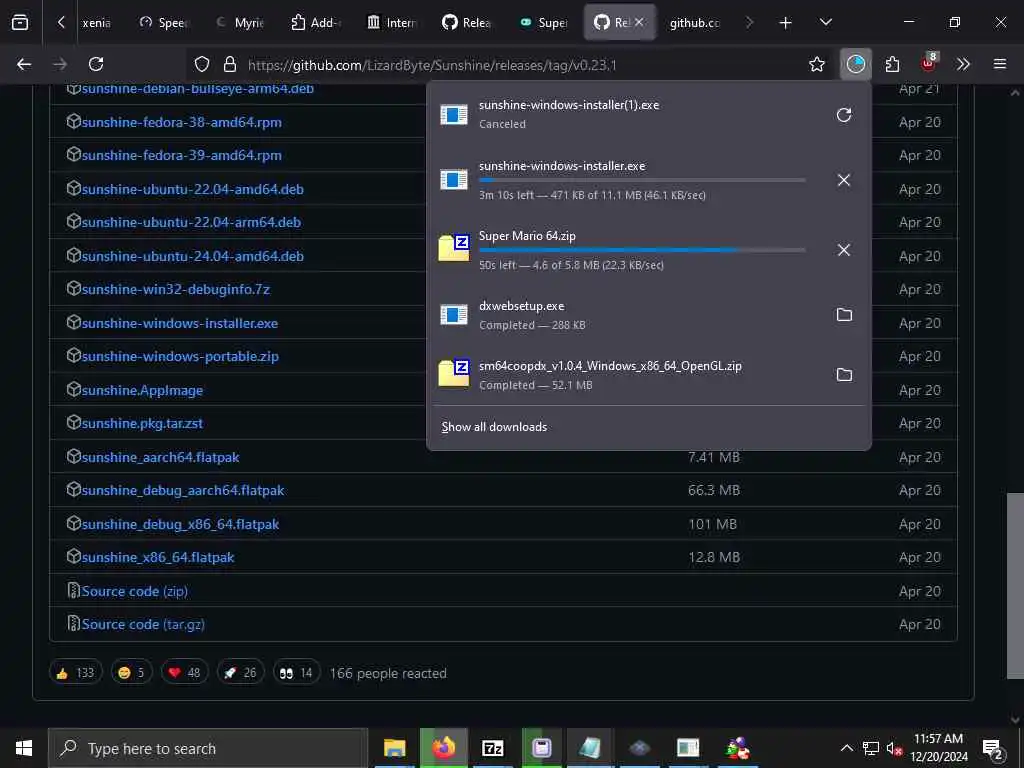The image size is (1024, 768).
Task: Open the tracking protection shield icon
Action: [x=202, y=64]
